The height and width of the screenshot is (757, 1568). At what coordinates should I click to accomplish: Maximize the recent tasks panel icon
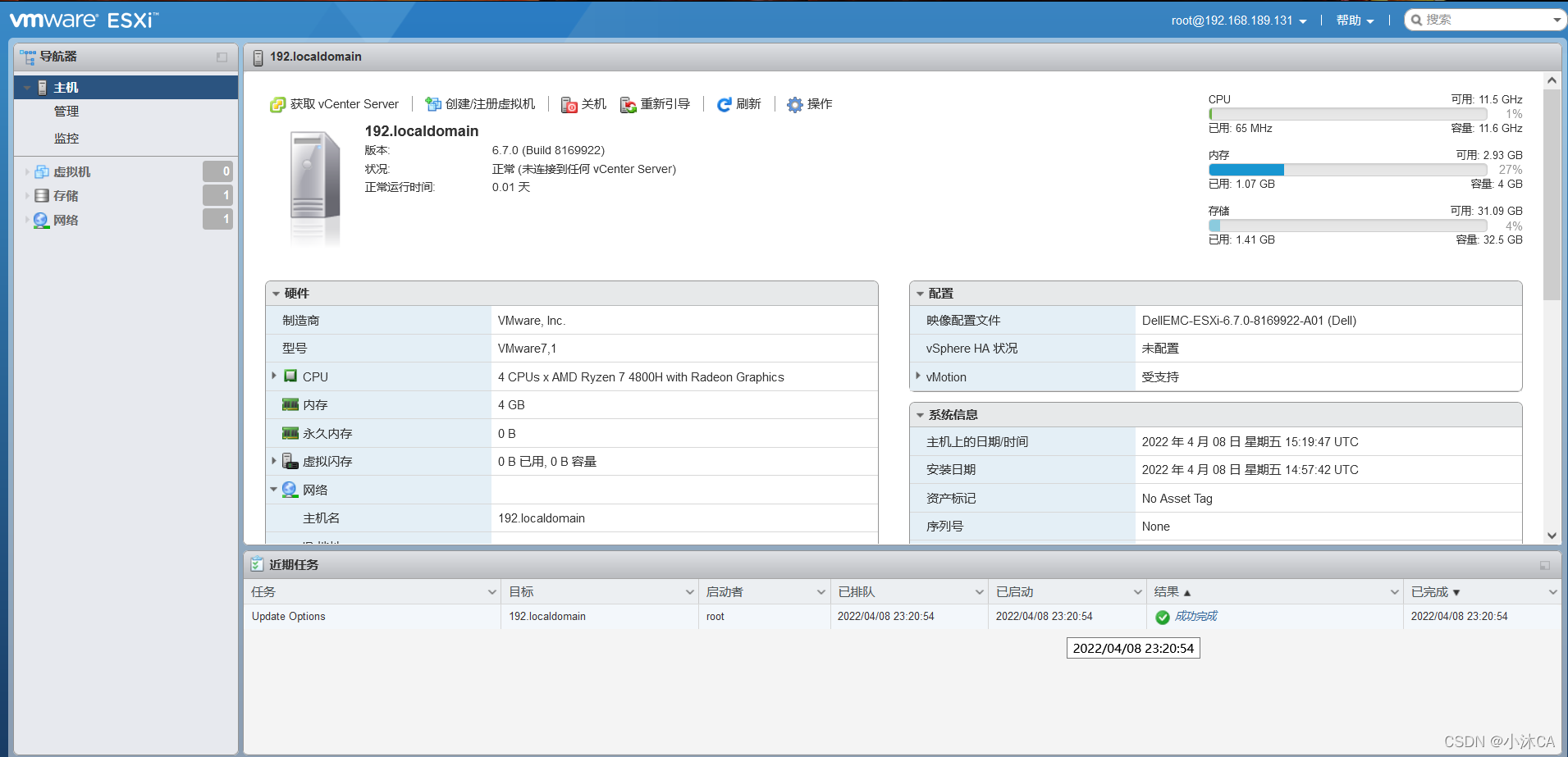coord(1545,565)
